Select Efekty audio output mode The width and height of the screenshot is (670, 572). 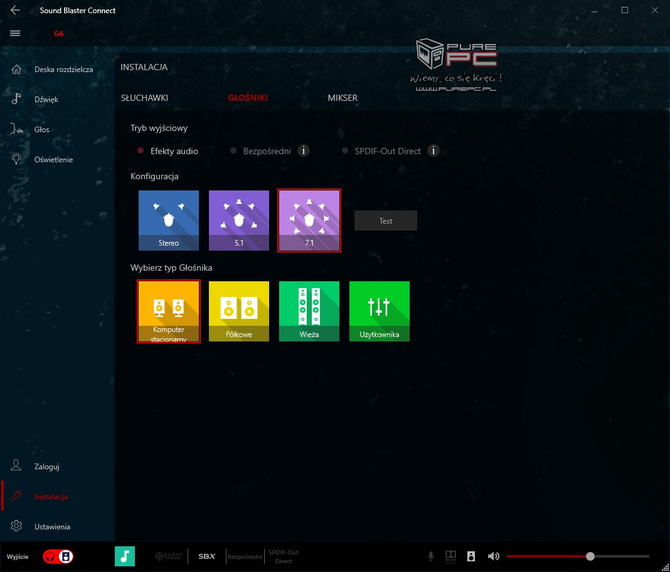point(168,151)
